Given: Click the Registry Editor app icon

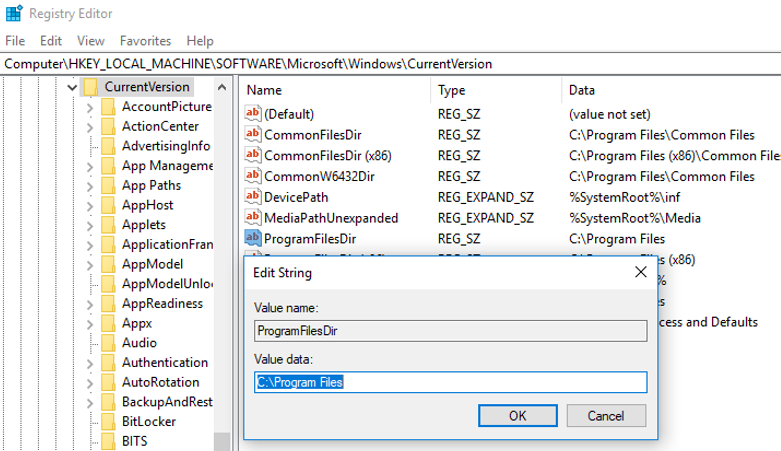Looking at the screenshot, I should (14, 13).
